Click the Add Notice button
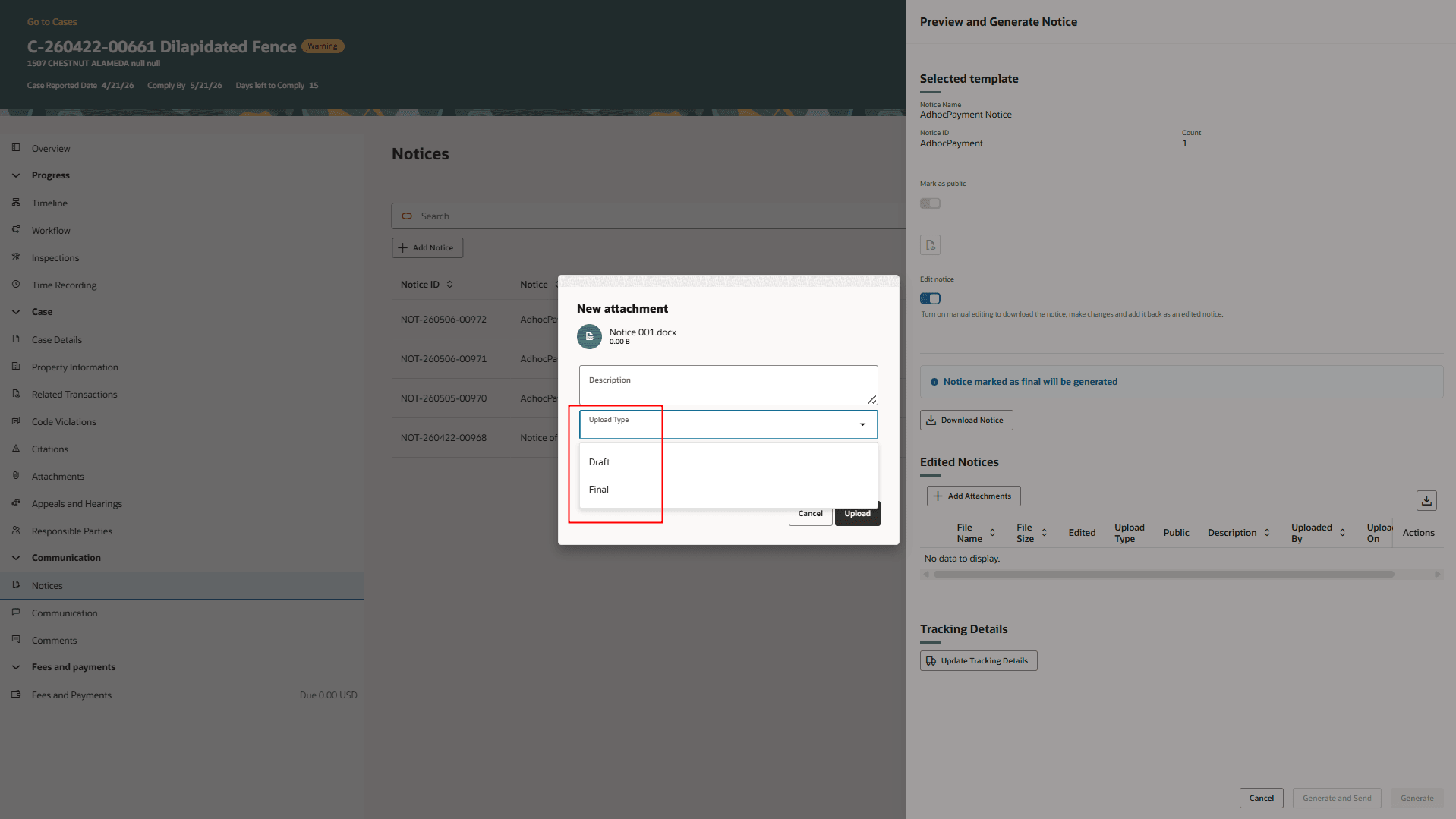This screenshot has width=1456, height=819. (427, 247)
